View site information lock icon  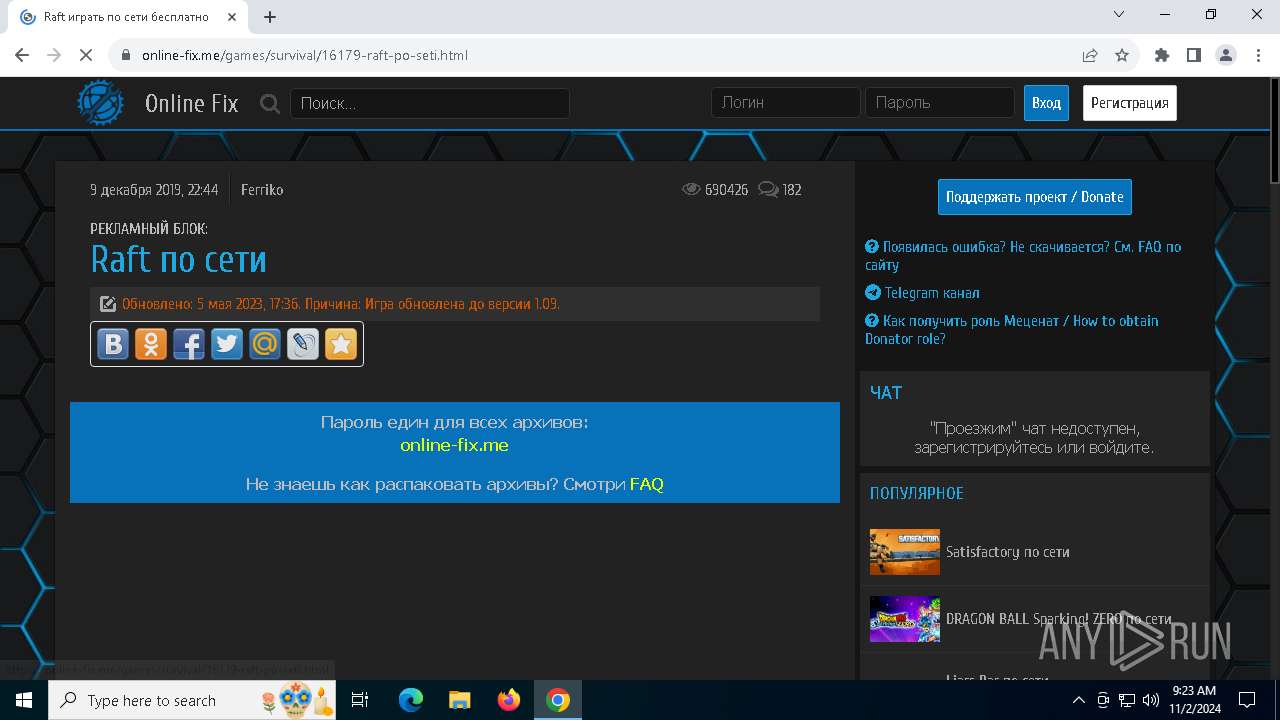tap(126, 55)
